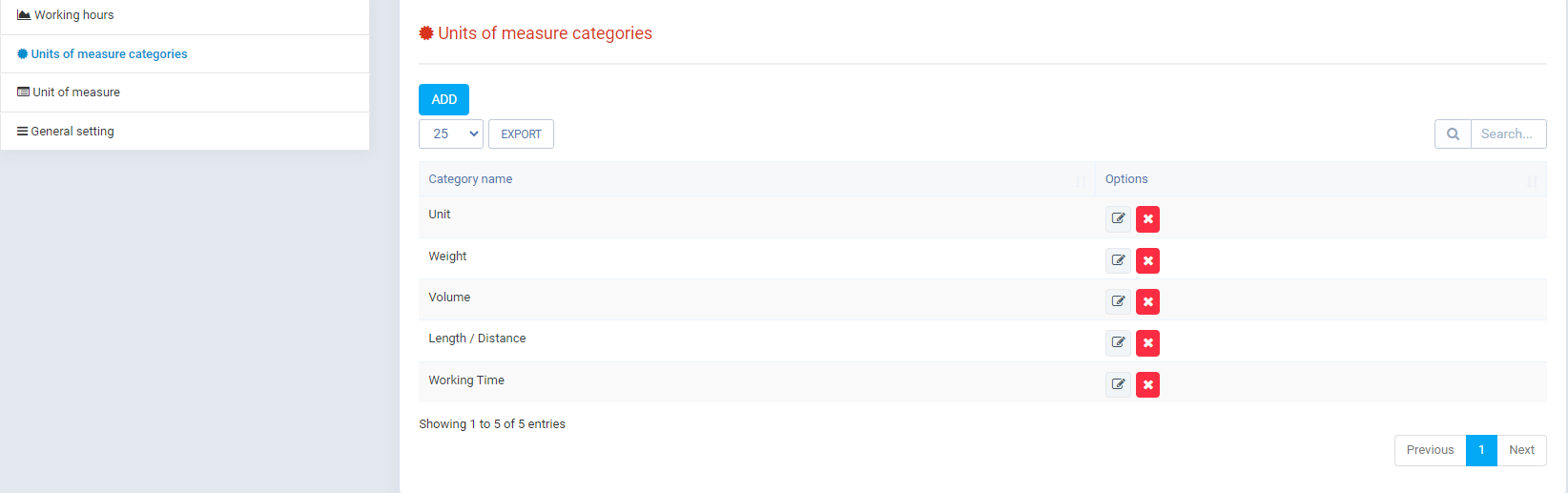Sort by Category name column
Image resolution: width=1568 pixels, height=493 pixels.
point(470,179)
